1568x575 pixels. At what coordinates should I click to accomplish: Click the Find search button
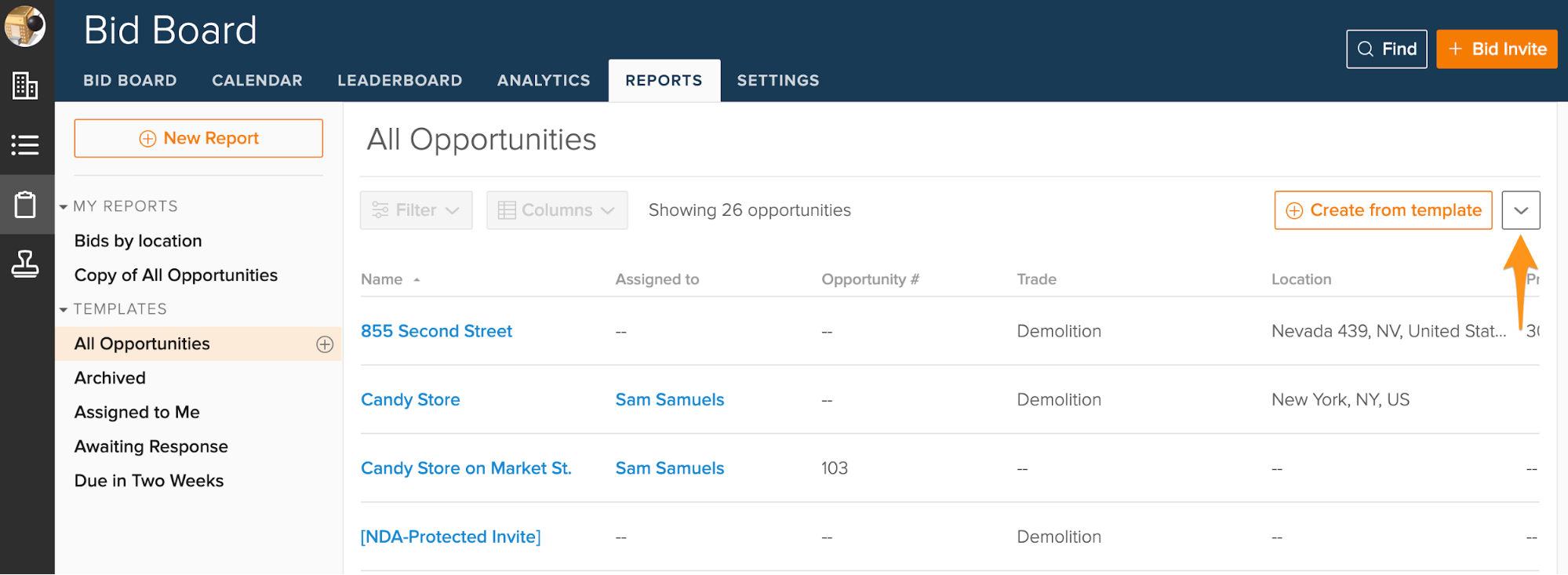pos(1386,49)
